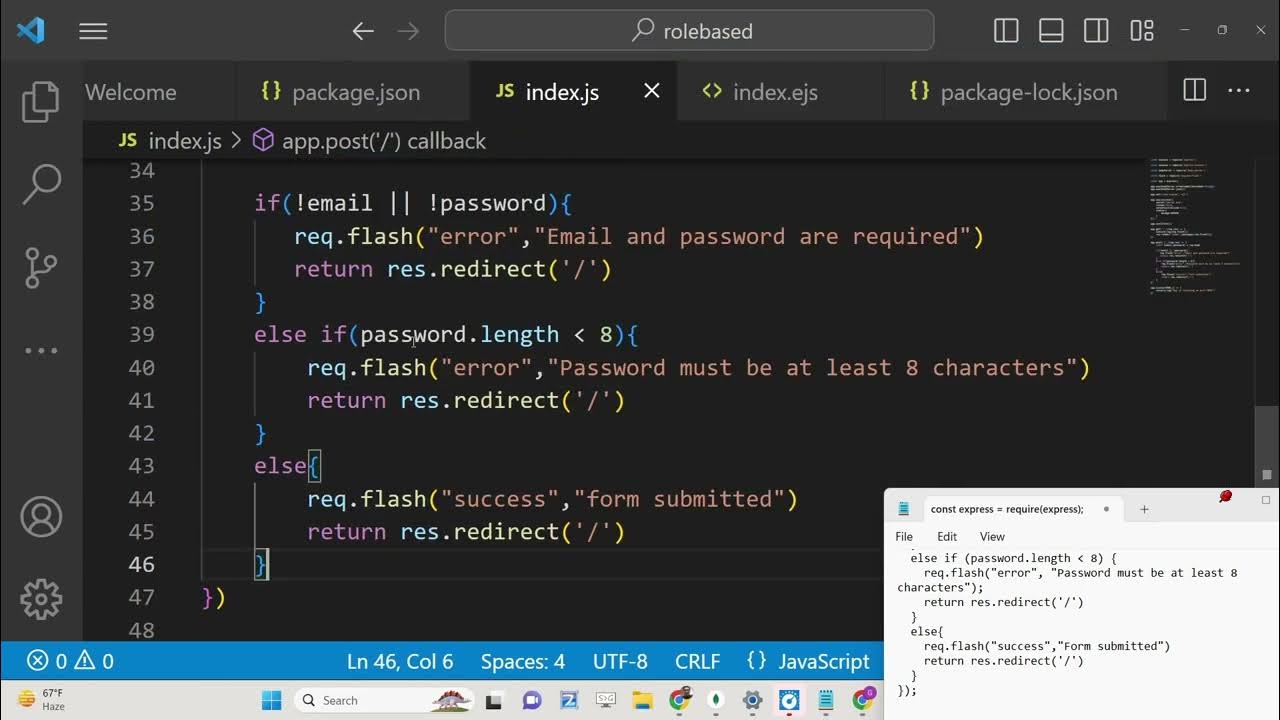Navigate back using the left arrow

[x=363, y=31]
